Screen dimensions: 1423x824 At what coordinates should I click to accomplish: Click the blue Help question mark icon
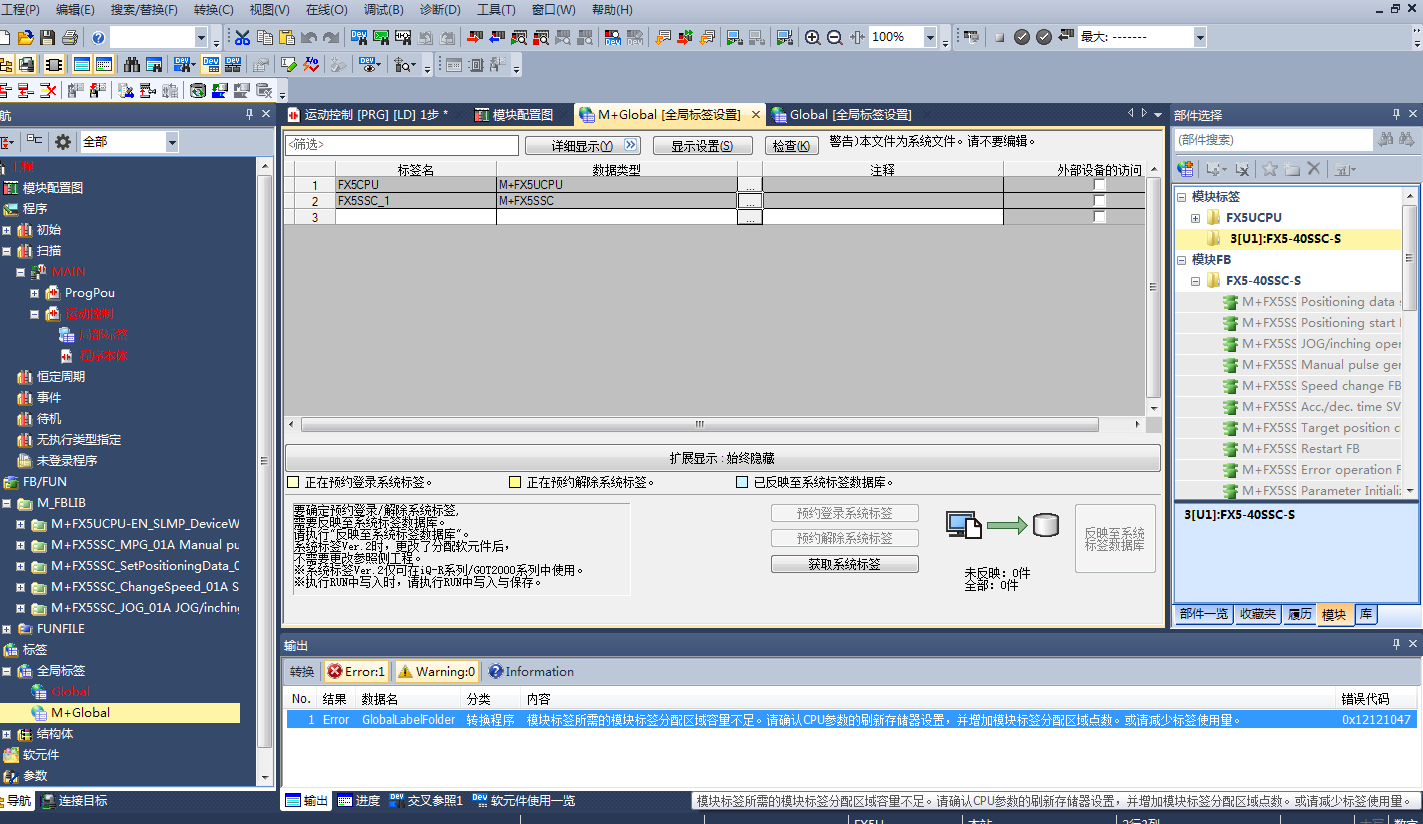click(98, 37)
